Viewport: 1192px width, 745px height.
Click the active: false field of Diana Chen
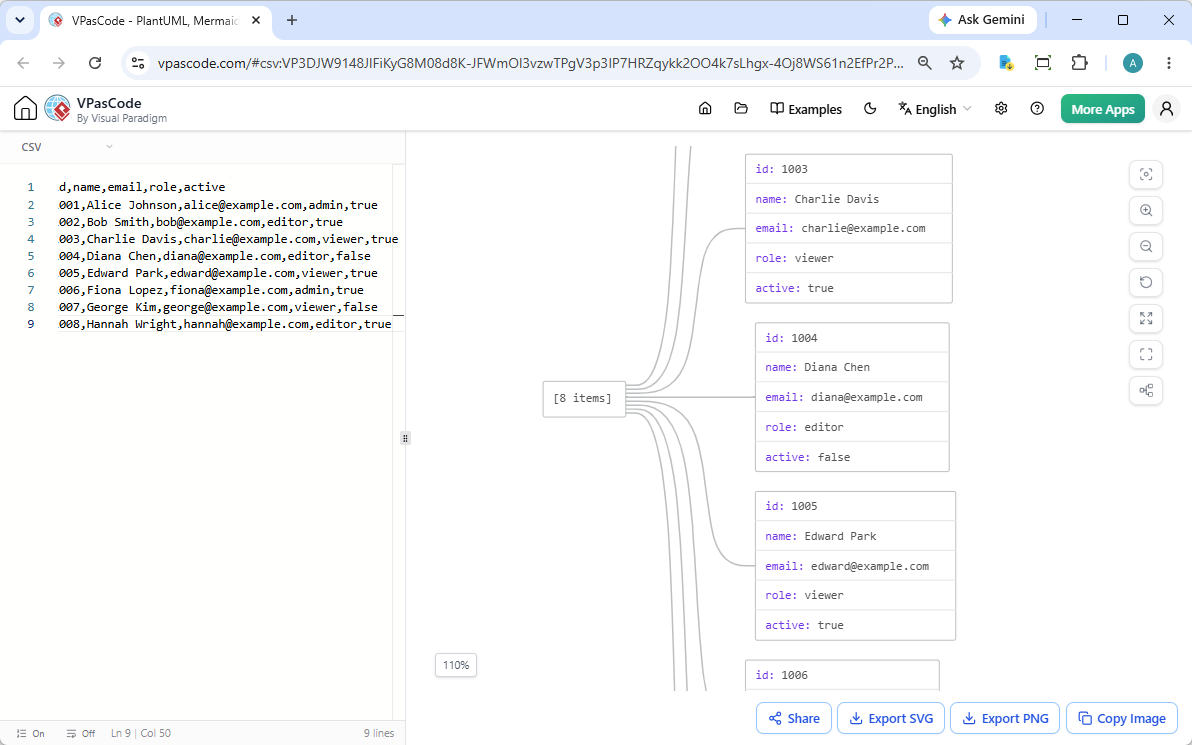click(852, 457)
